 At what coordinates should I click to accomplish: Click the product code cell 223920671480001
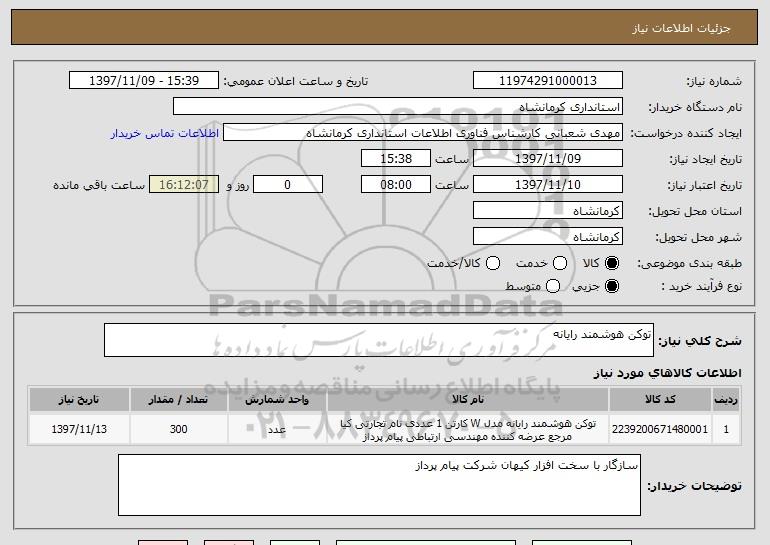[x=660, y=429]
